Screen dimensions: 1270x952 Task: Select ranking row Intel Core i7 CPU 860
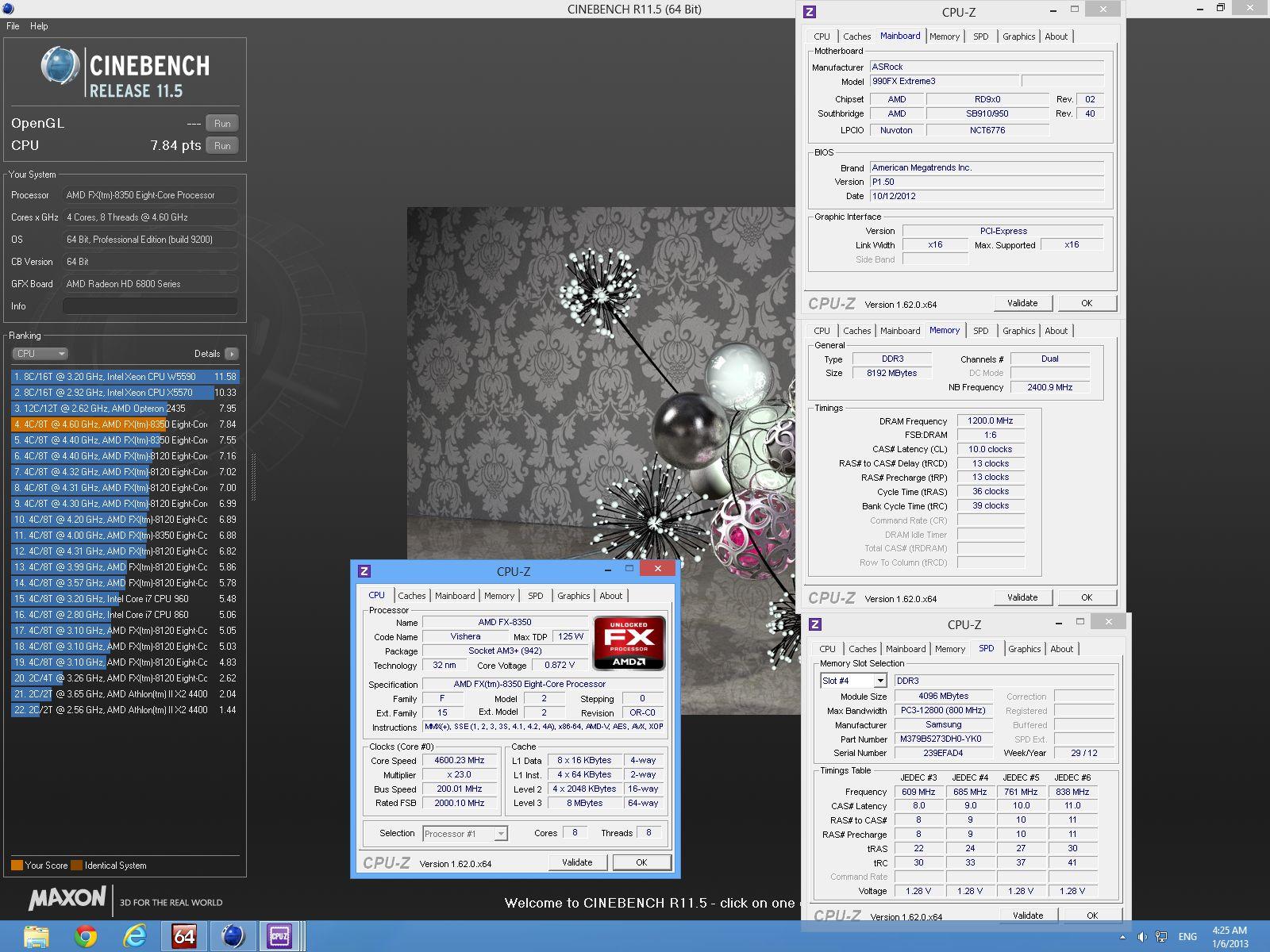125,615
